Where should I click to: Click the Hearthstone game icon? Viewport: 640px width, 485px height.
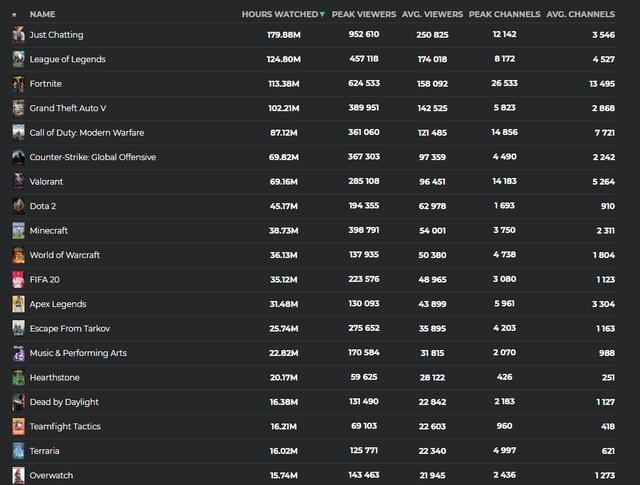[18, 378]
